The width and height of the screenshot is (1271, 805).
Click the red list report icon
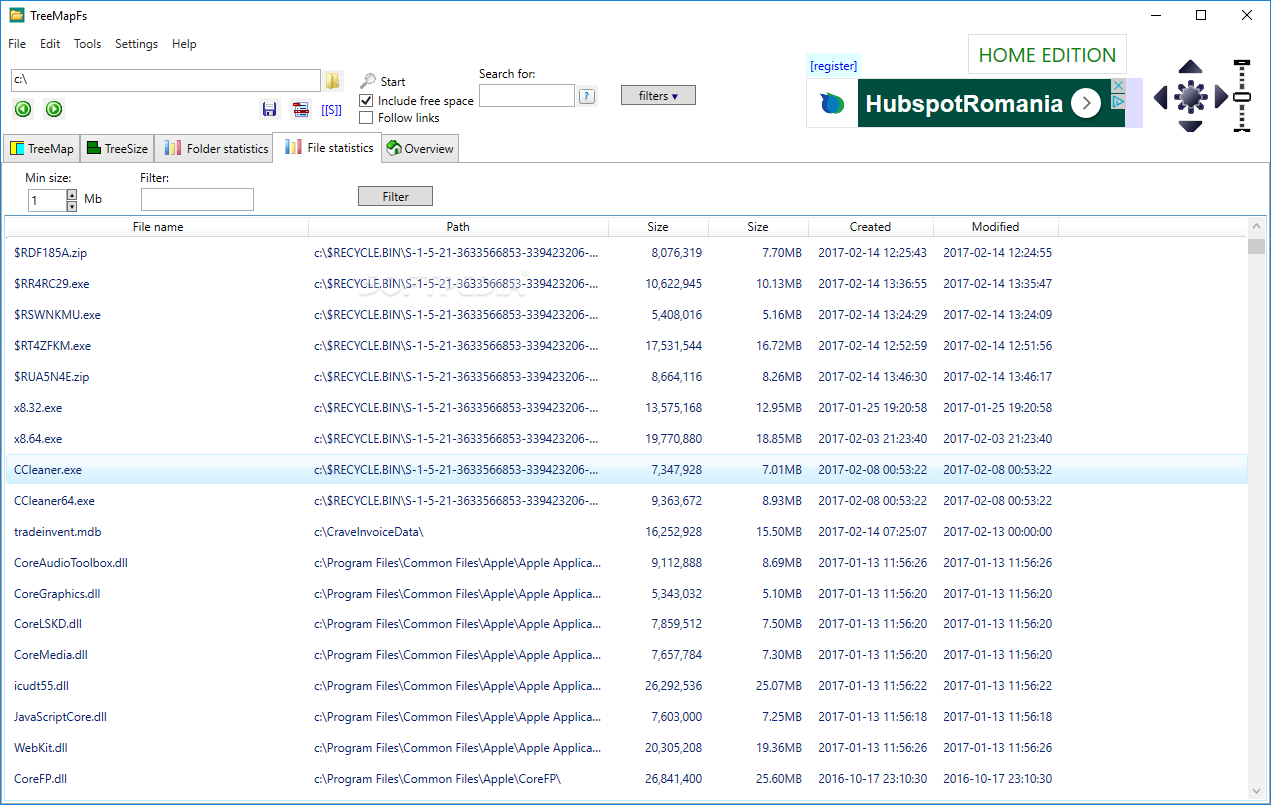coord(300,109)
